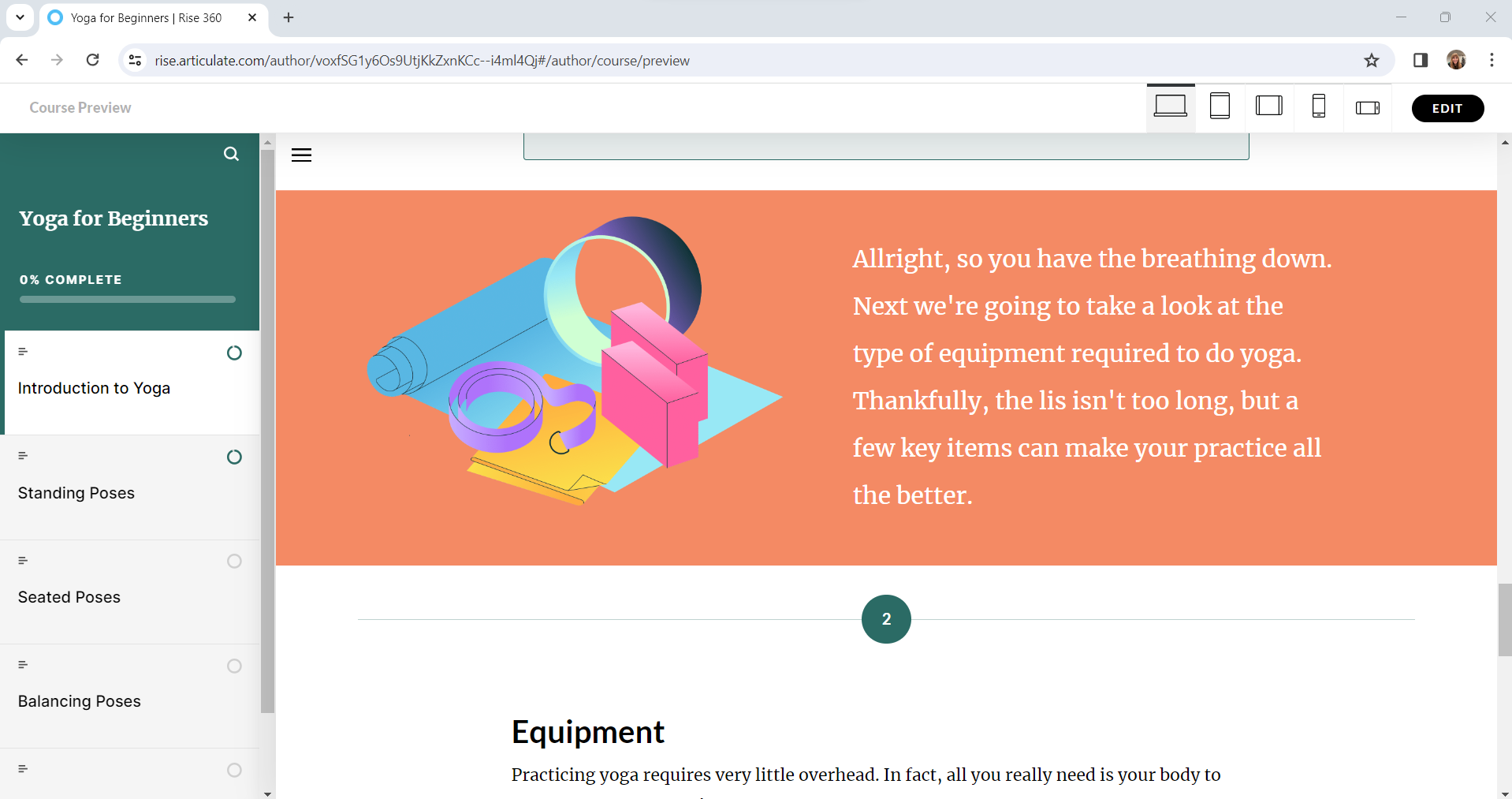Click the Yoga for Beginners course title
The height and width of the screenshot is (799, 1512).
[x=114, y=218]
